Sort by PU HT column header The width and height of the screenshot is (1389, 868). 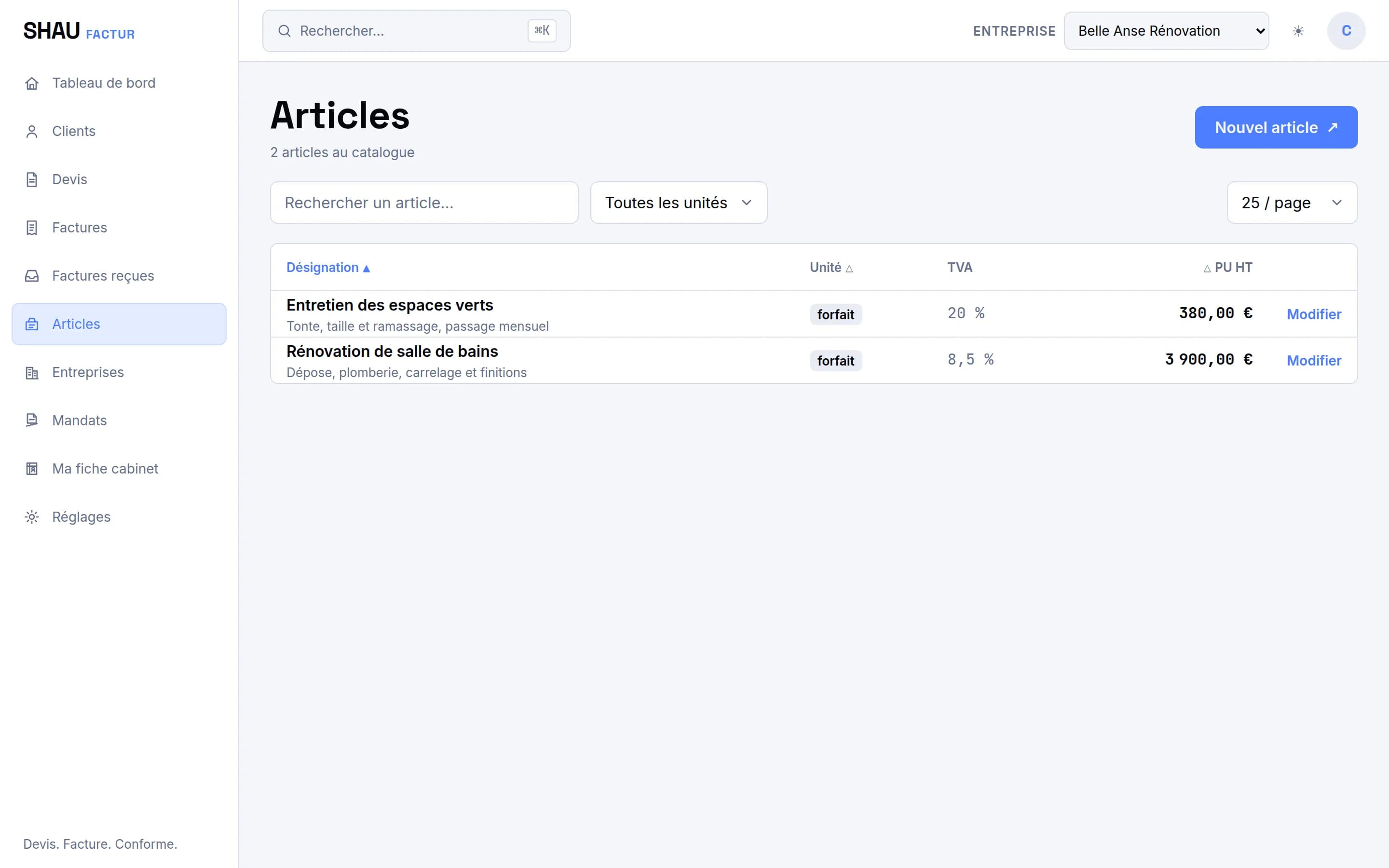click(x=1228, y=268)
